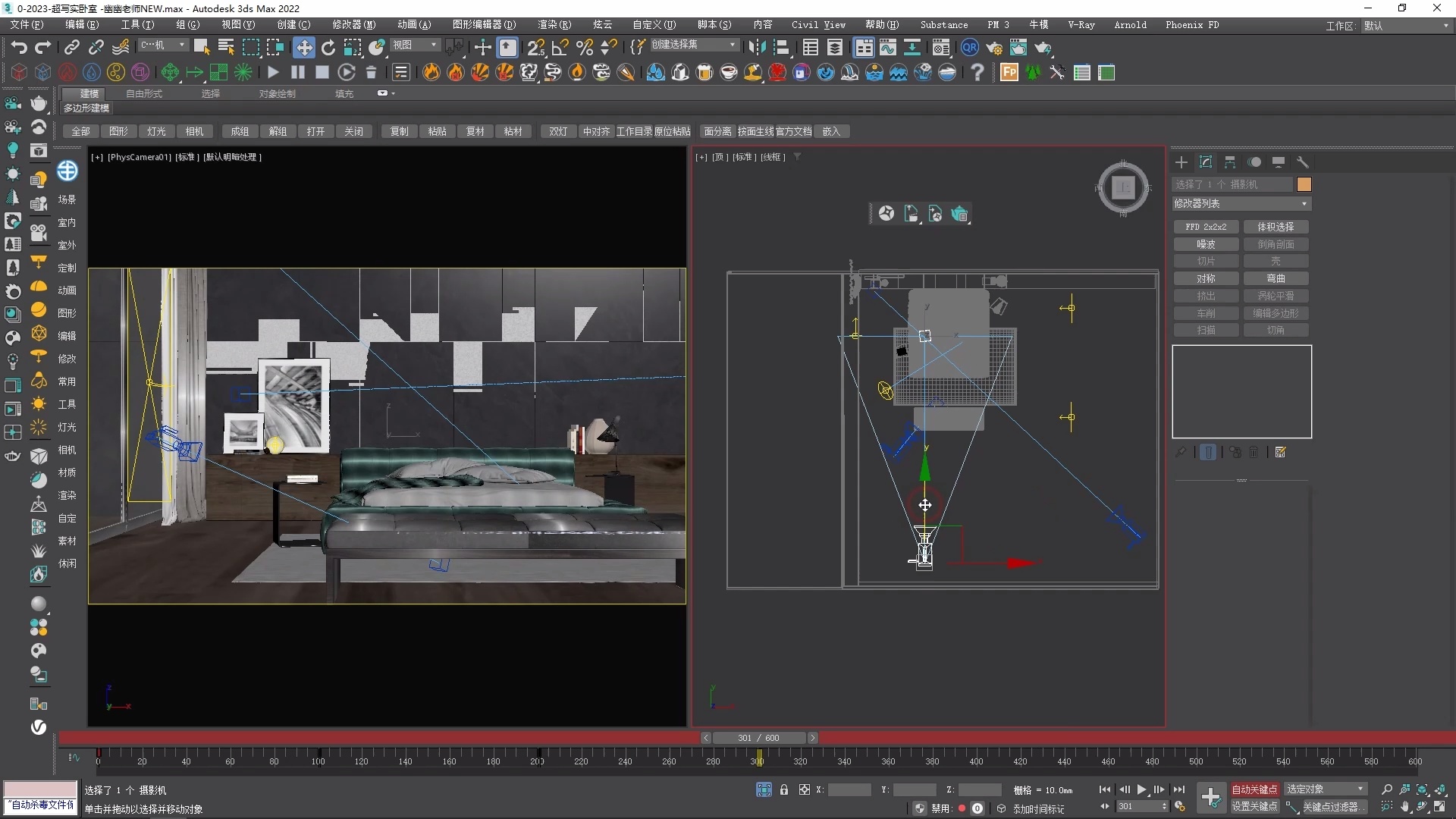This screenshot has width=1456, height=819.
Task: Open the 渲染(R) rendering menu
Action: tap(554, 25)
